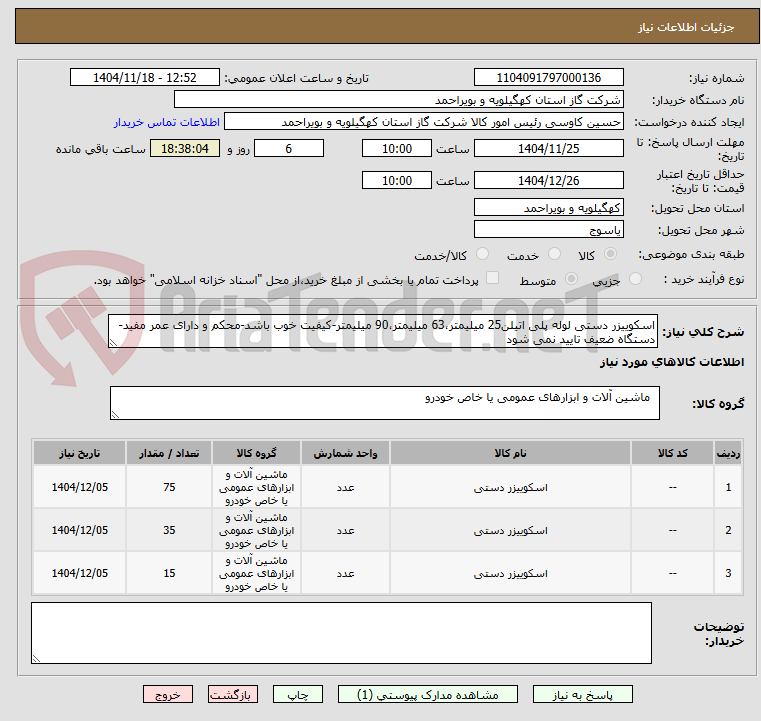The height and width of the screenshot is (721, 761).
Task: Click the goods group text area
Action: click(x=384, y=403)
